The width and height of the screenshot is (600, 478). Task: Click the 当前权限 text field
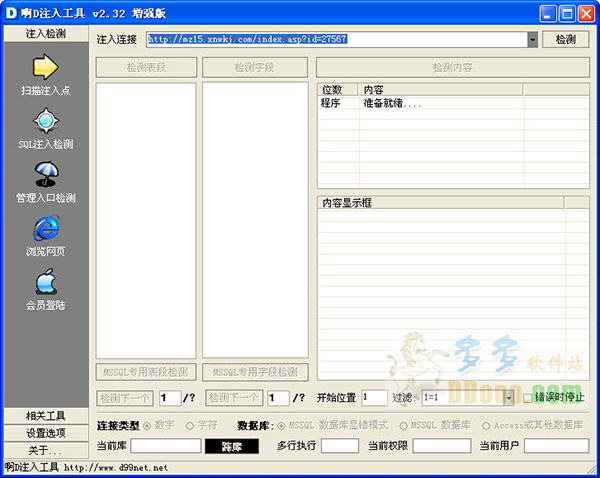[x=442, y=446]
